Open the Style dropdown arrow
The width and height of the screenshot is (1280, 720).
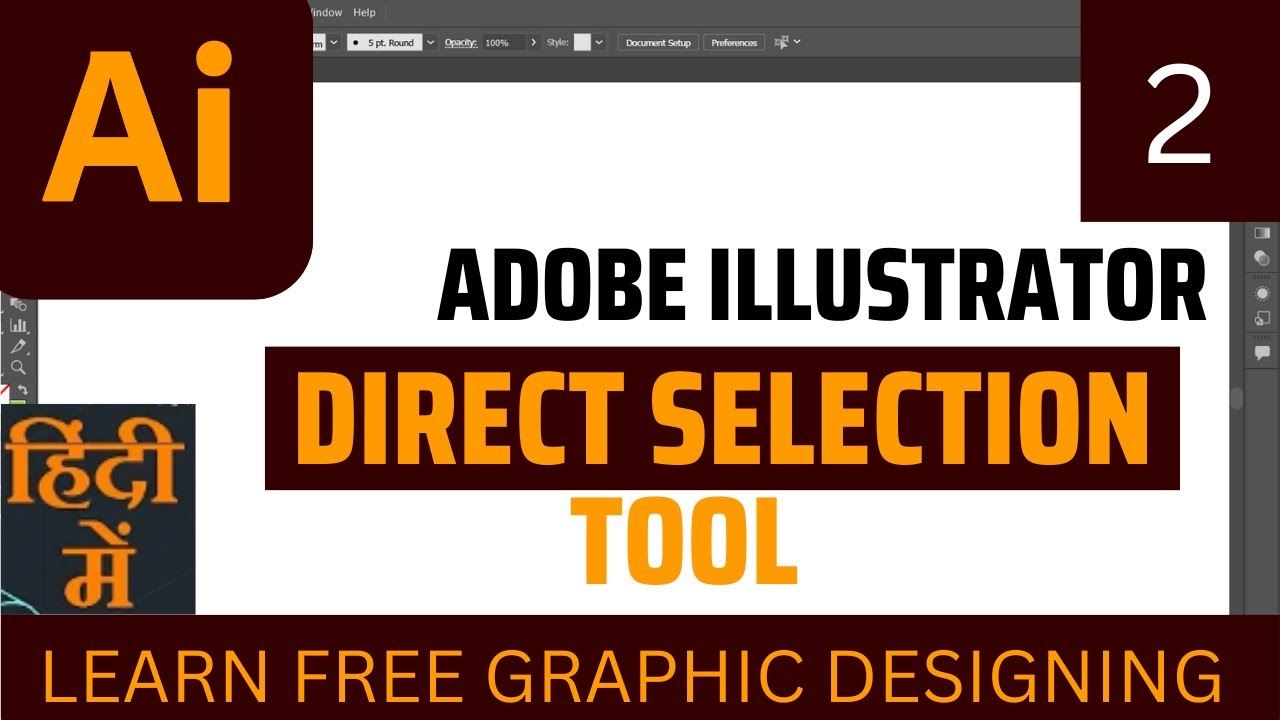pyautogui.click(x=599, y=42)
